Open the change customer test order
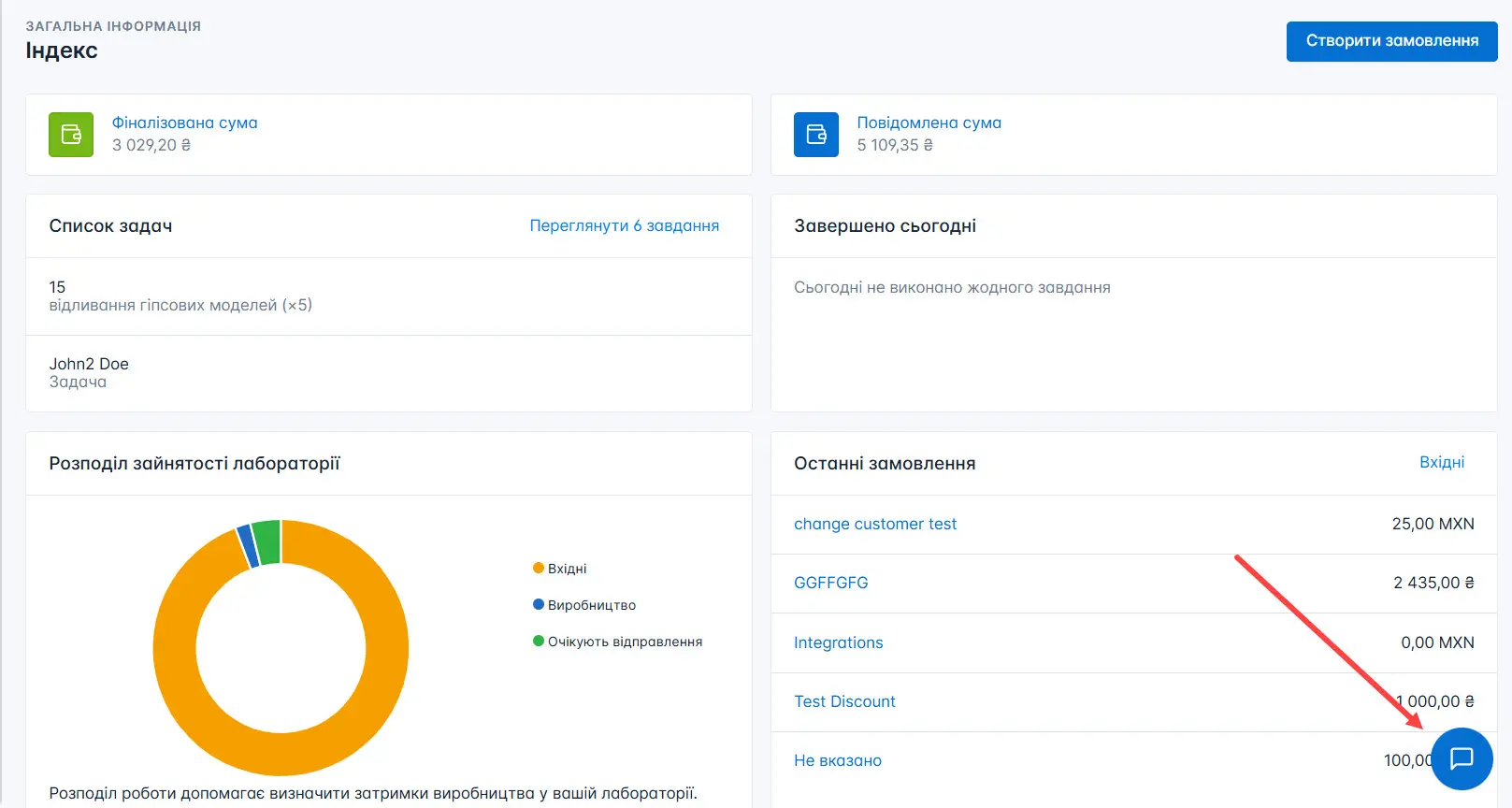 pyautogui.click(x=874, y=524)
